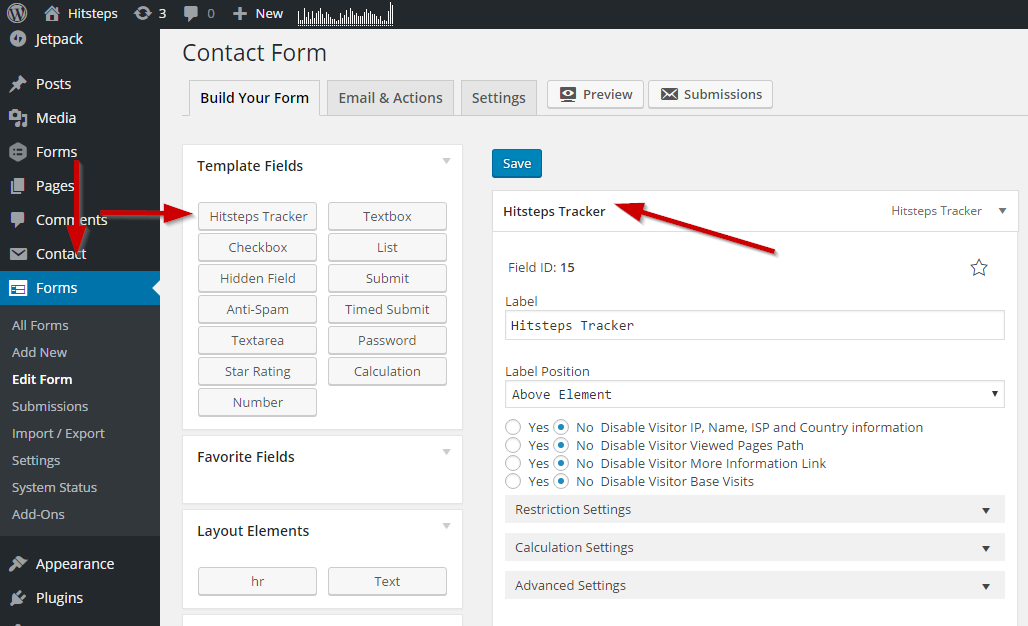Open the Label Position dropdown

point(755,395)
